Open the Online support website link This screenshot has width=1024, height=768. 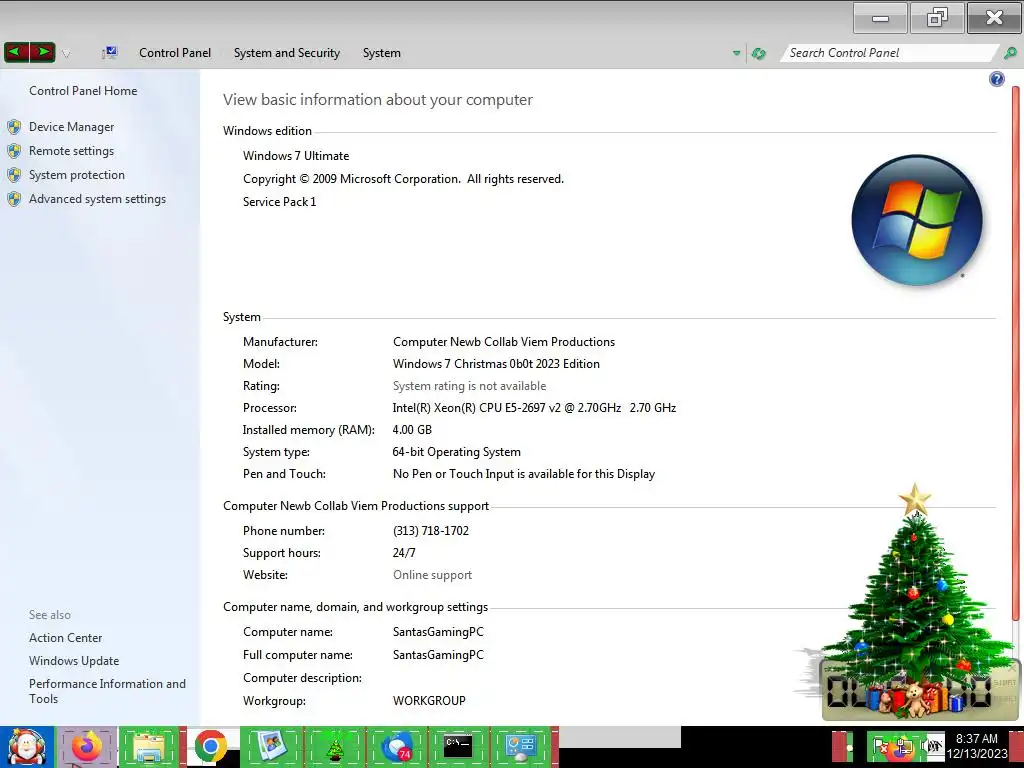click(432, 575)
